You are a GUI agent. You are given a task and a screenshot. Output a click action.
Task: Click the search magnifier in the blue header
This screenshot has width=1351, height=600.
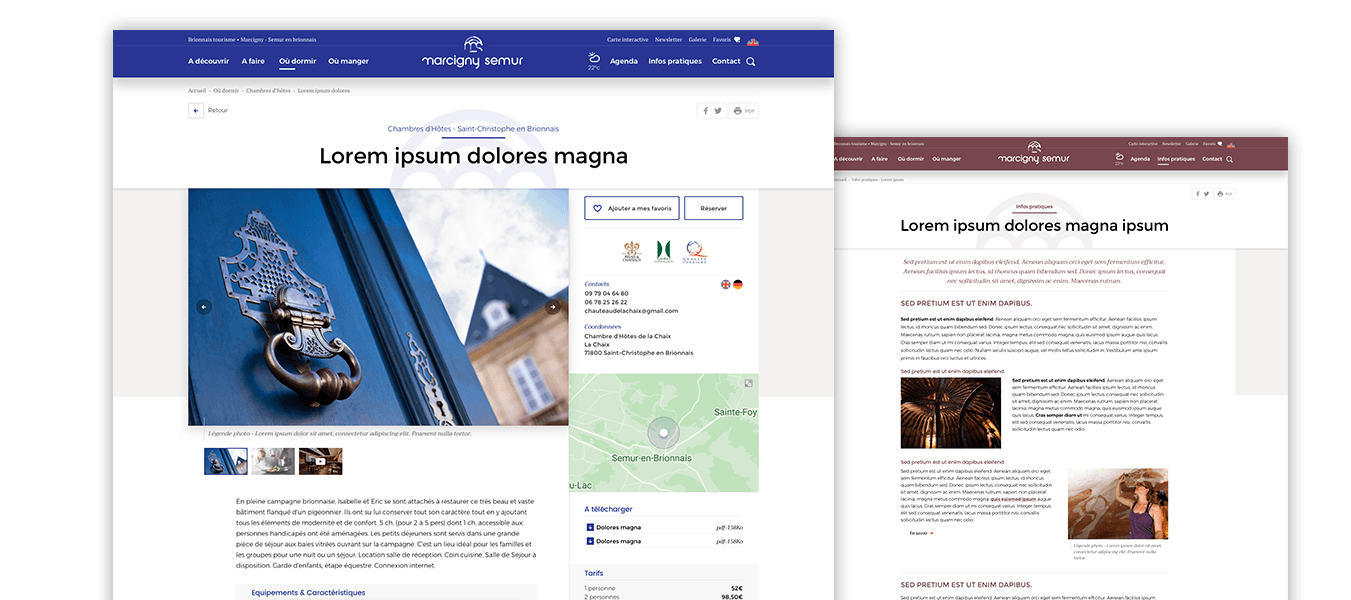pos(751,62)
